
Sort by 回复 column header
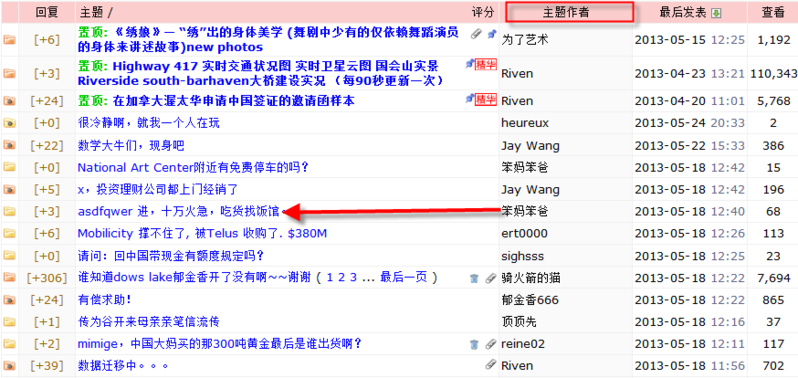coord(47,13)
